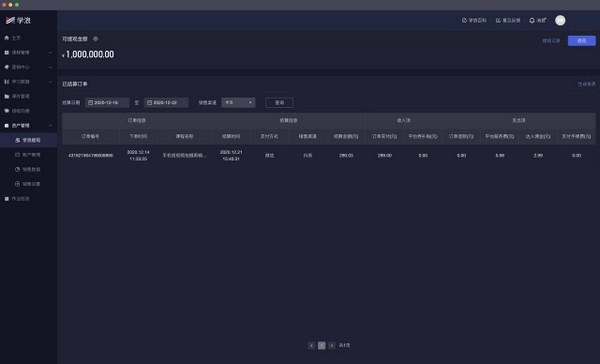The width and height of the screenshot is (600, 364).
Task: Click the query button
Action: tap(279, 103)
